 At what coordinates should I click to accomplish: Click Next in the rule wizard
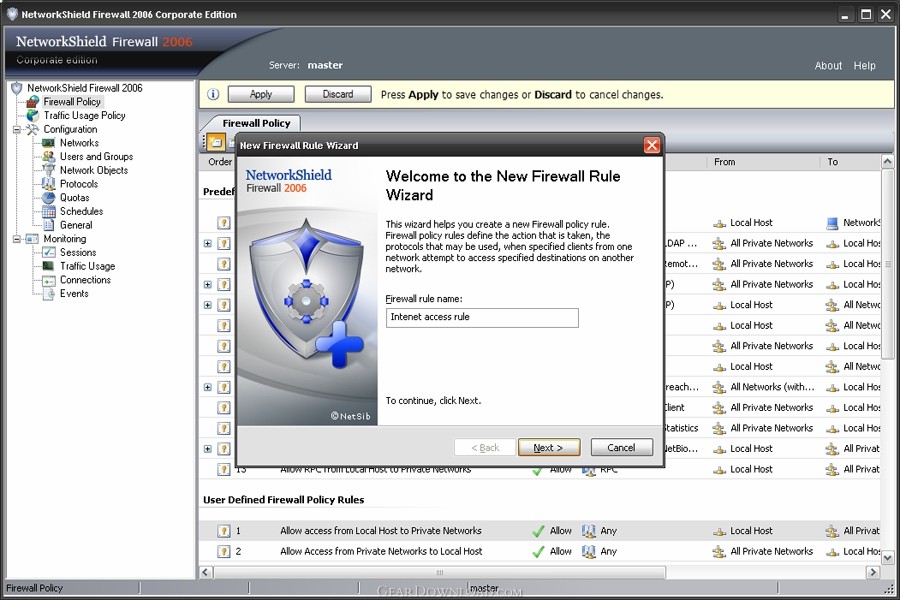click(x=549, y=447)
